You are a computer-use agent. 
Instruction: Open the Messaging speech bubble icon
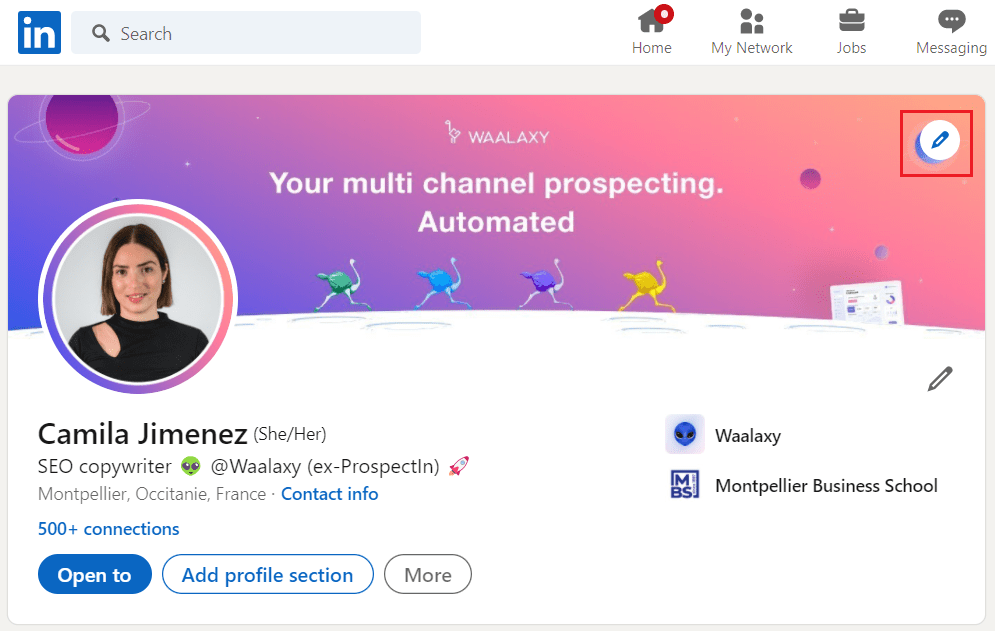[x=951, y=21]
